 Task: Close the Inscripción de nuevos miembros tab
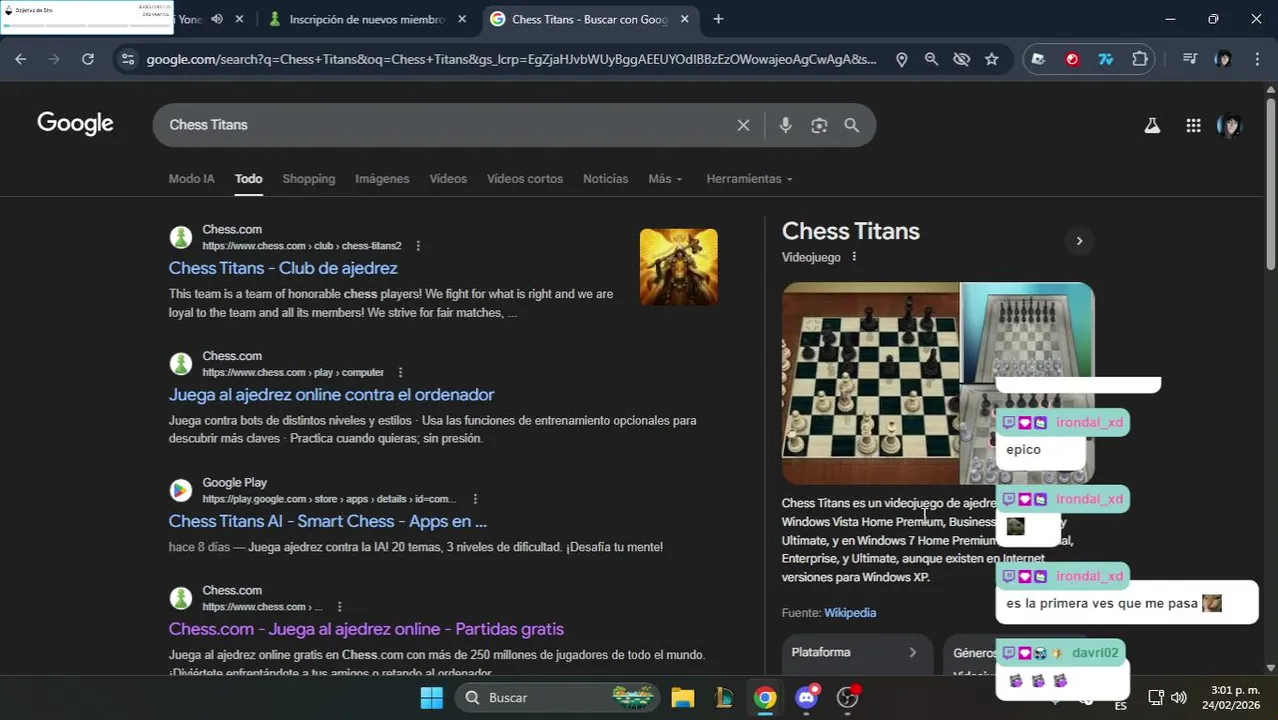(x=462, y=19)
